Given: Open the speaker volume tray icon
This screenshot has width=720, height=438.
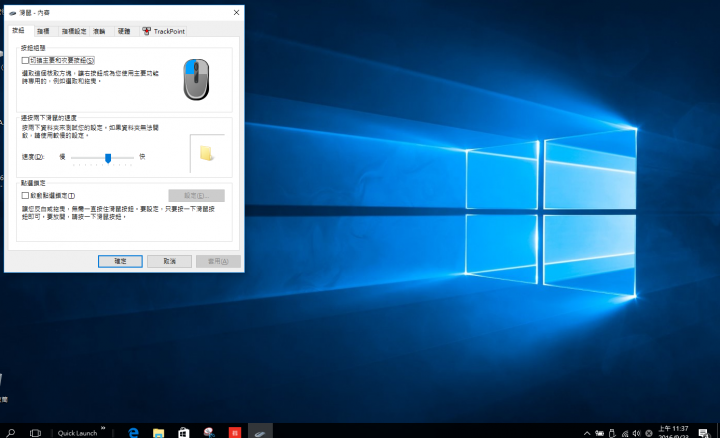Looking at the screenshot, I should 636,433.
